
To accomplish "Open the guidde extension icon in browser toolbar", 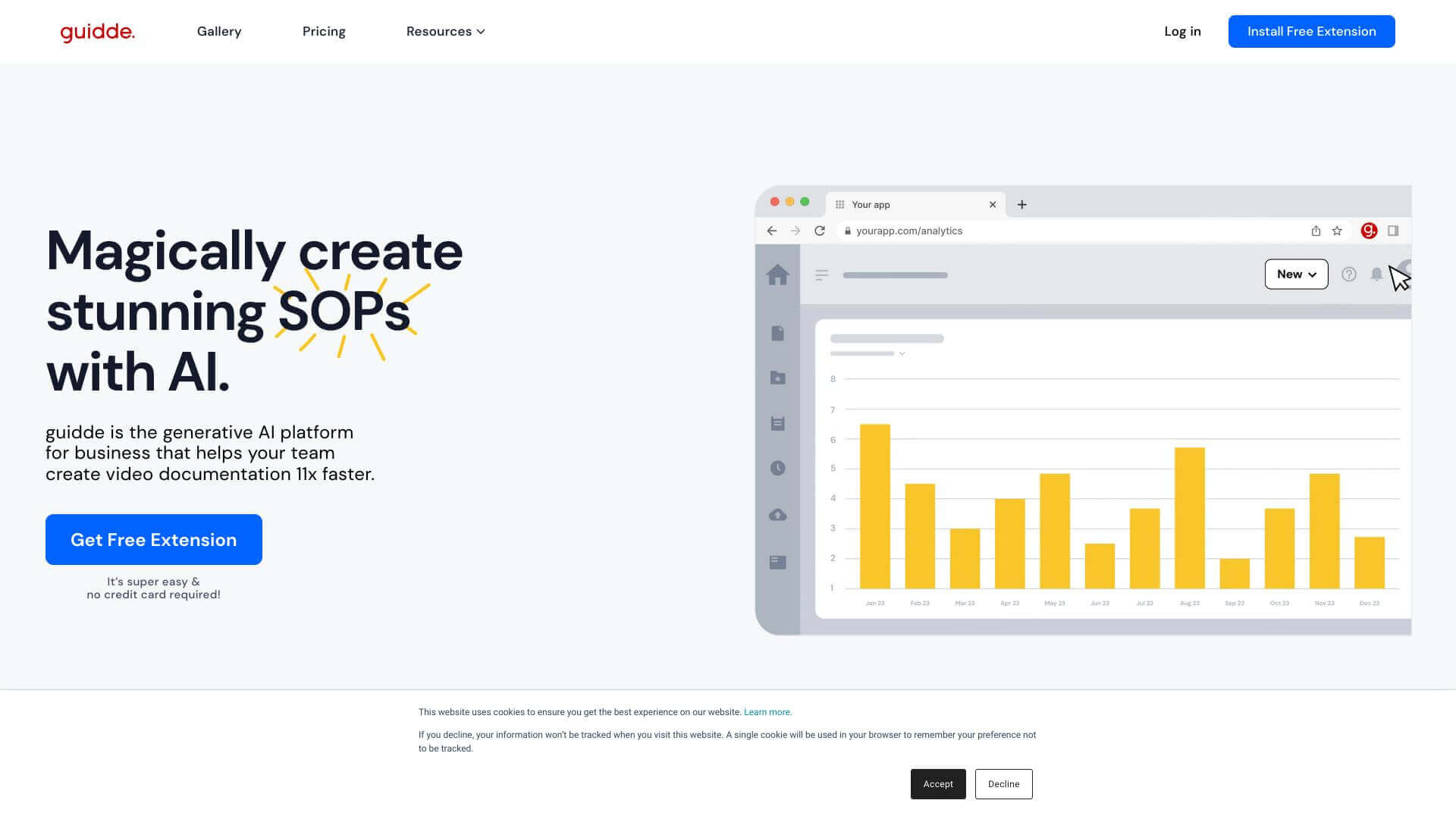I will (1370, 231).
